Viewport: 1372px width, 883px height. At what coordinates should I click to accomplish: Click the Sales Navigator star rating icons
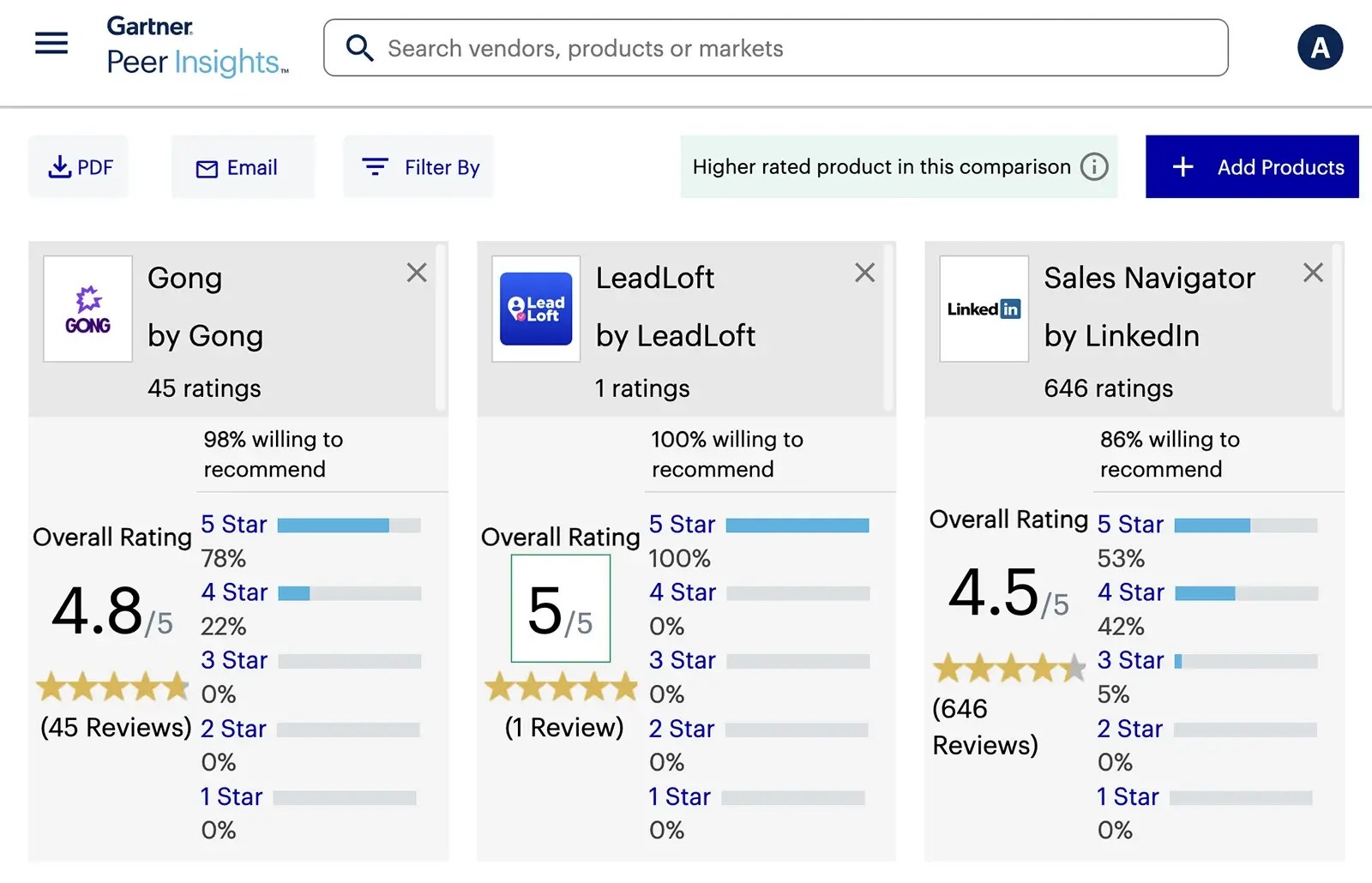1009,668
